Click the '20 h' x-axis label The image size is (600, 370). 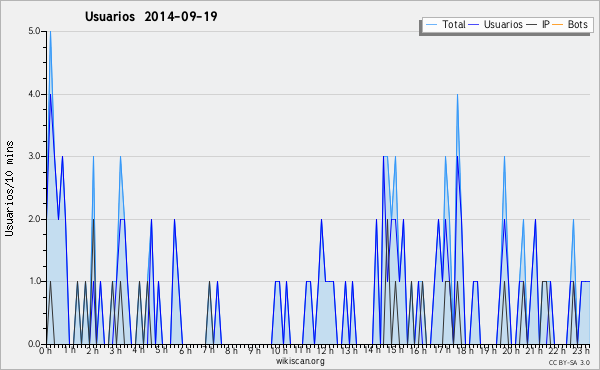pos(511,351)
